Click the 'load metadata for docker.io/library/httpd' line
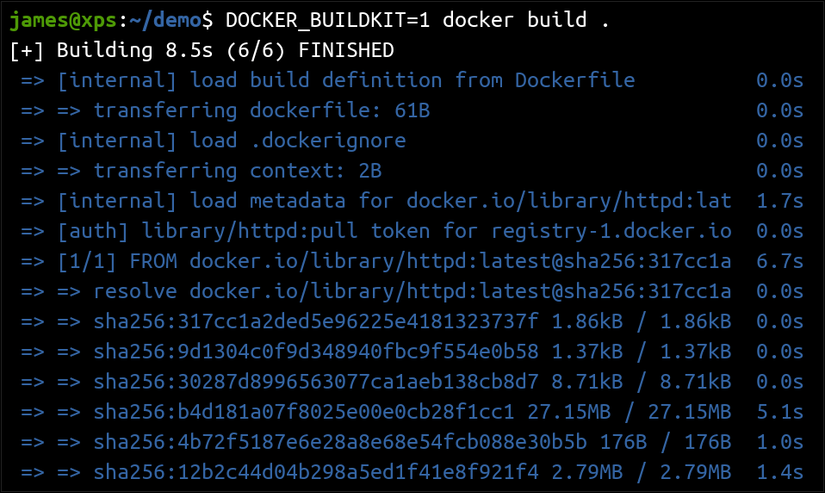 (394, 201)
